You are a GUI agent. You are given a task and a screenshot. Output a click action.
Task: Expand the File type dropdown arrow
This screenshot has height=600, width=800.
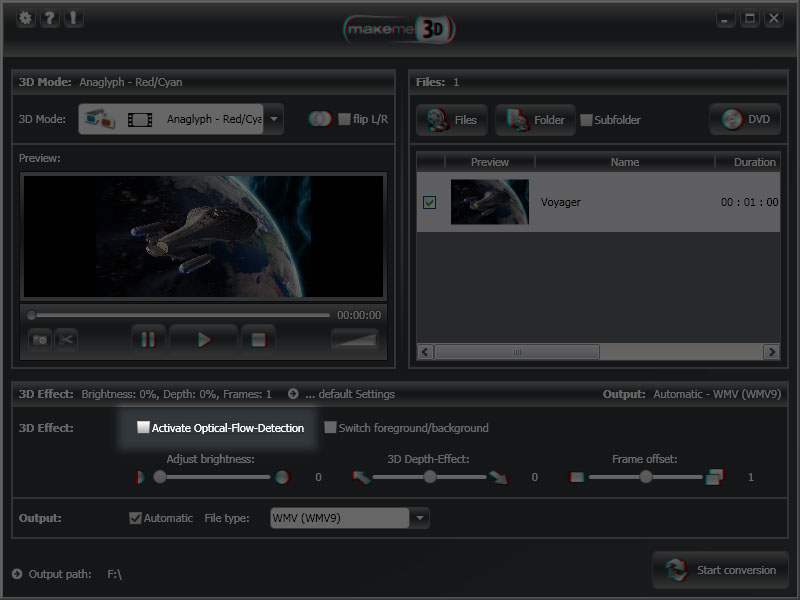[419, 518]
